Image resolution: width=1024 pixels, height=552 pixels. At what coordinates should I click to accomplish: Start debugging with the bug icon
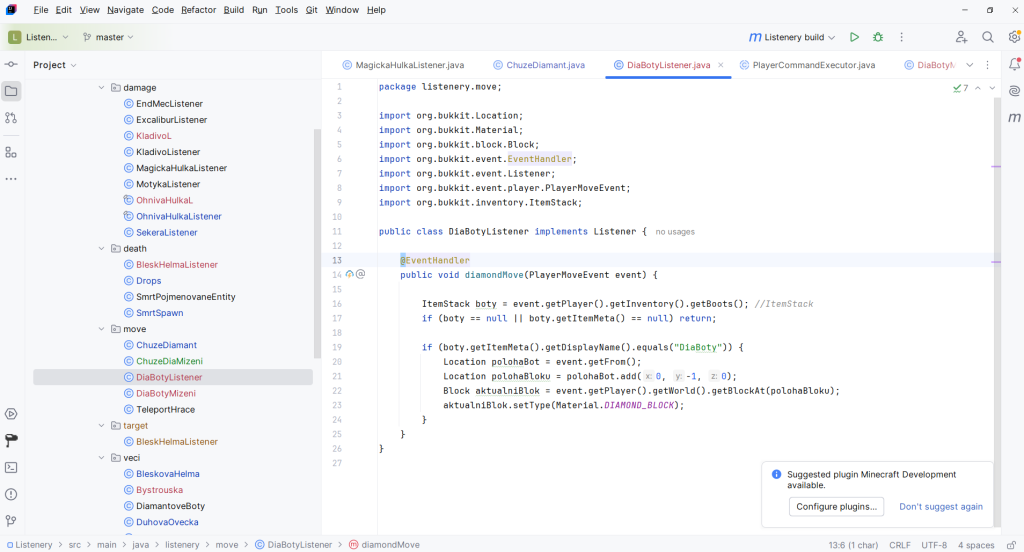click(878, 37)
